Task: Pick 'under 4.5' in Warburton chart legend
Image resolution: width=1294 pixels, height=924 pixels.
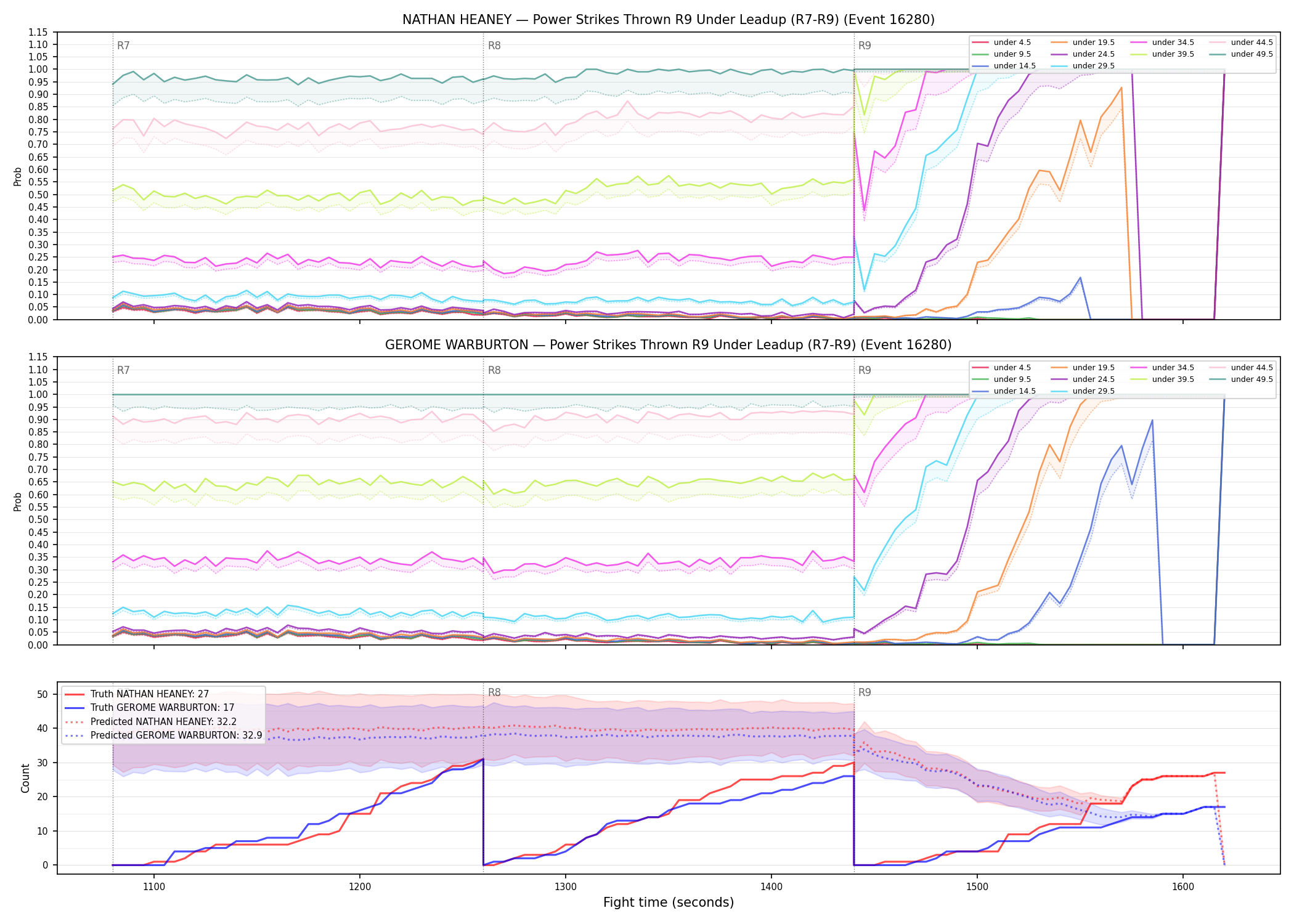Action: (x=1002, y=368)
